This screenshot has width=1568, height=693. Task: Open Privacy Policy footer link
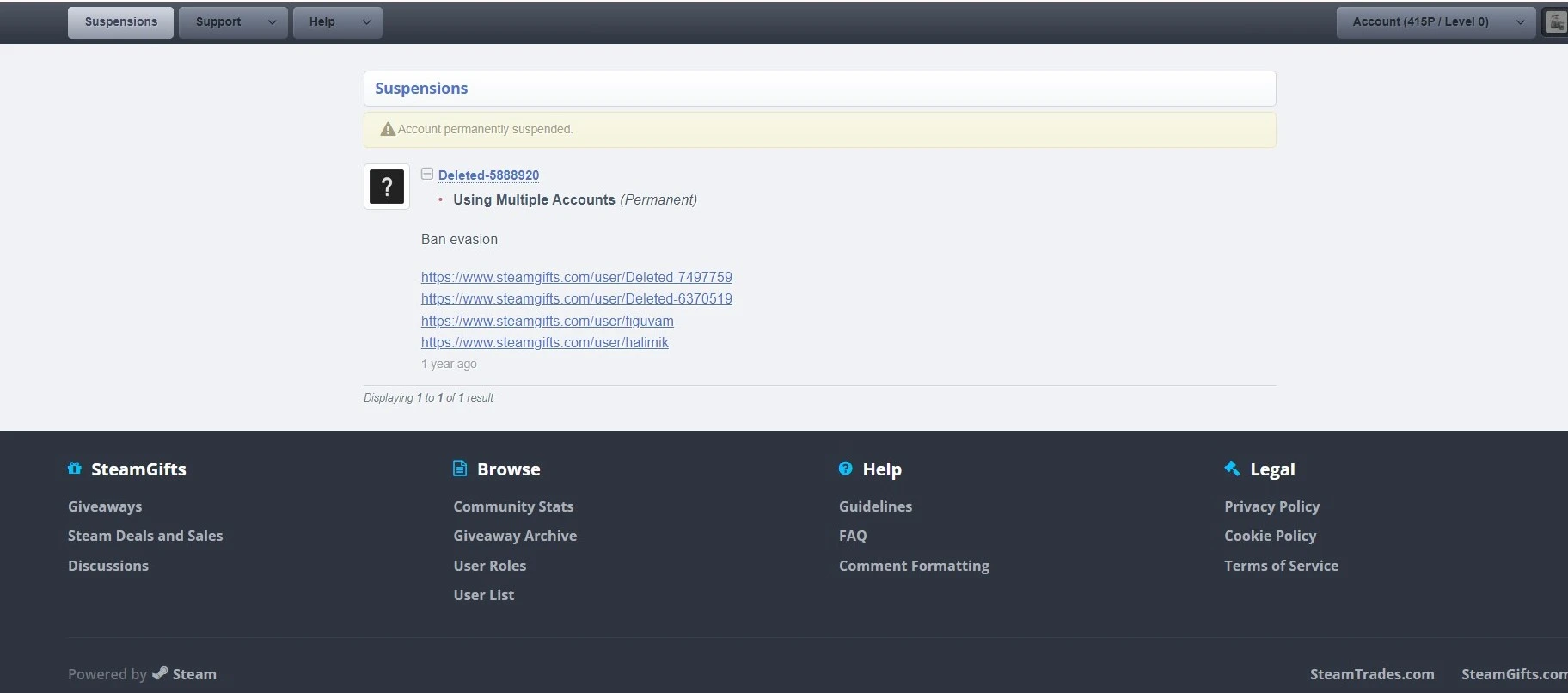point(1271,506)
